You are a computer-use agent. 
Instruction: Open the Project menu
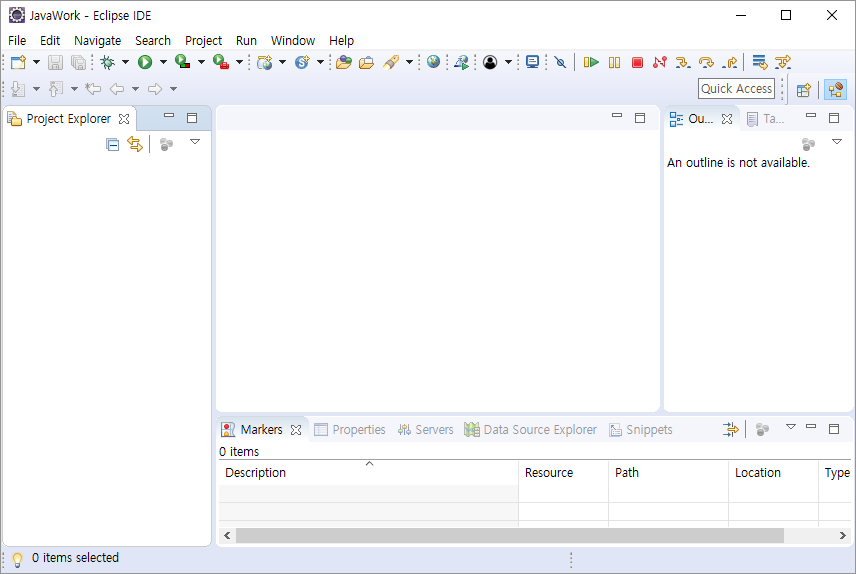203,40
